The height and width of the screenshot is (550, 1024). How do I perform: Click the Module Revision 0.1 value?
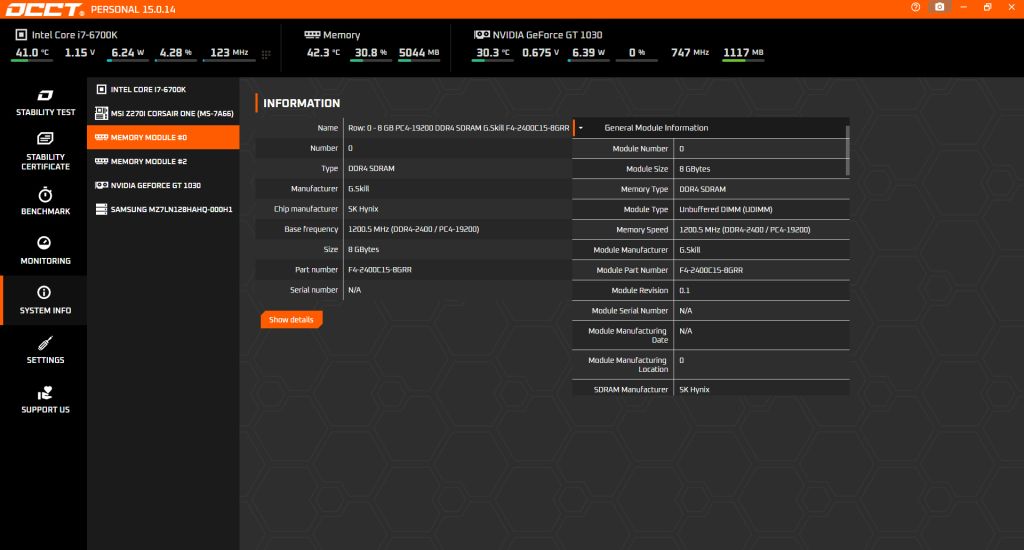coord(684,291)
